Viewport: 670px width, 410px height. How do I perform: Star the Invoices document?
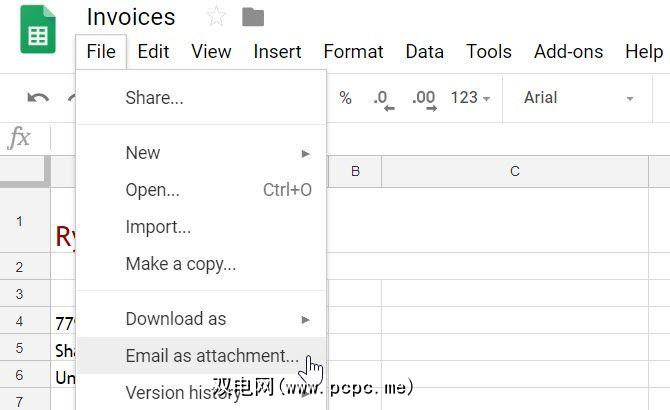pyautogui.click(x=216, y=17)
